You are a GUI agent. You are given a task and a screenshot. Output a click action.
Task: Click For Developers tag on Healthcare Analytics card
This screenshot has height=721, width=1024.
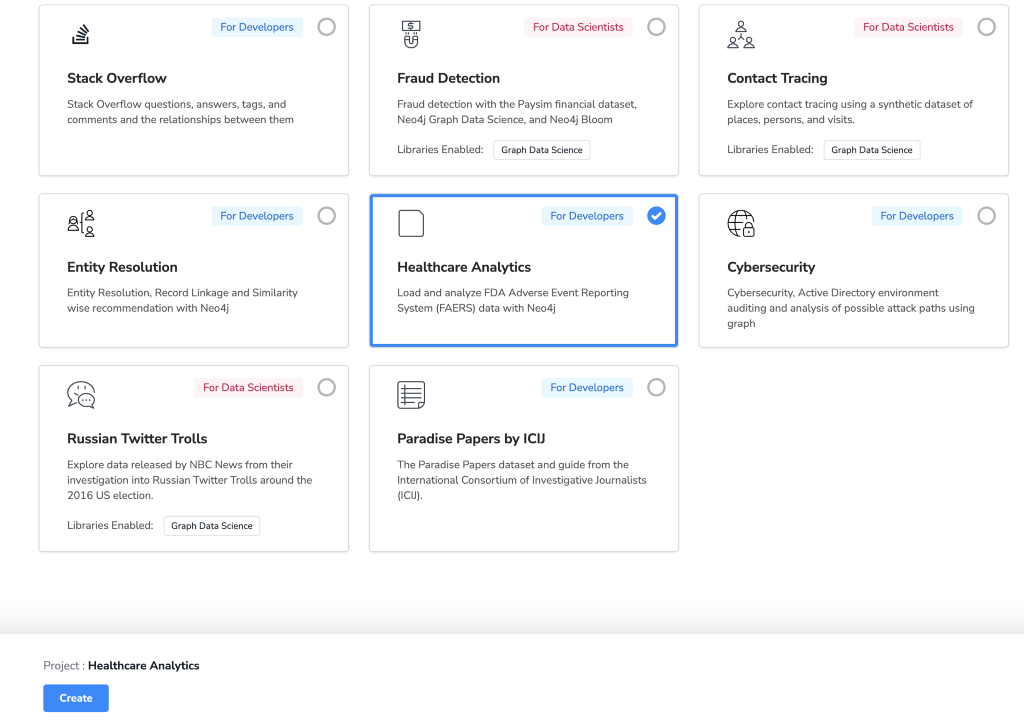(x=586, y=216)
